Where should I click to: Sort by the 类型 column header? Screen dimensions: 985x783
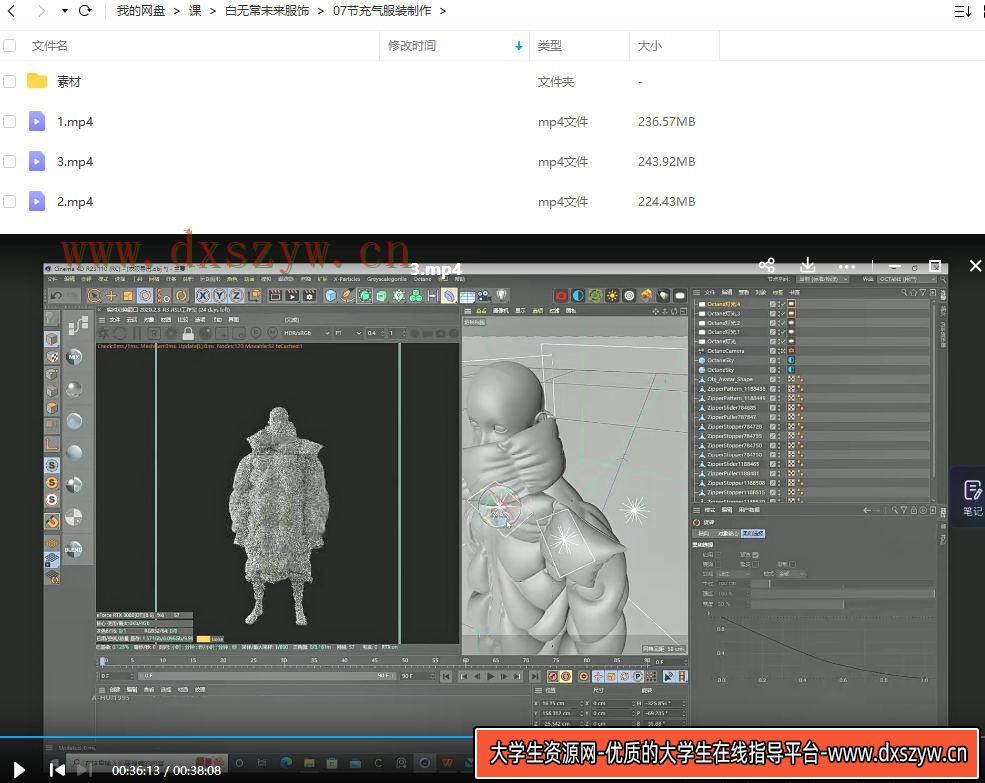coord(550,45)
